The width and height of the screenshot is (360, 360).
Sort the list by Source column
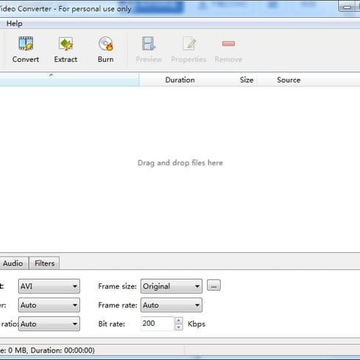pos(289,80)
